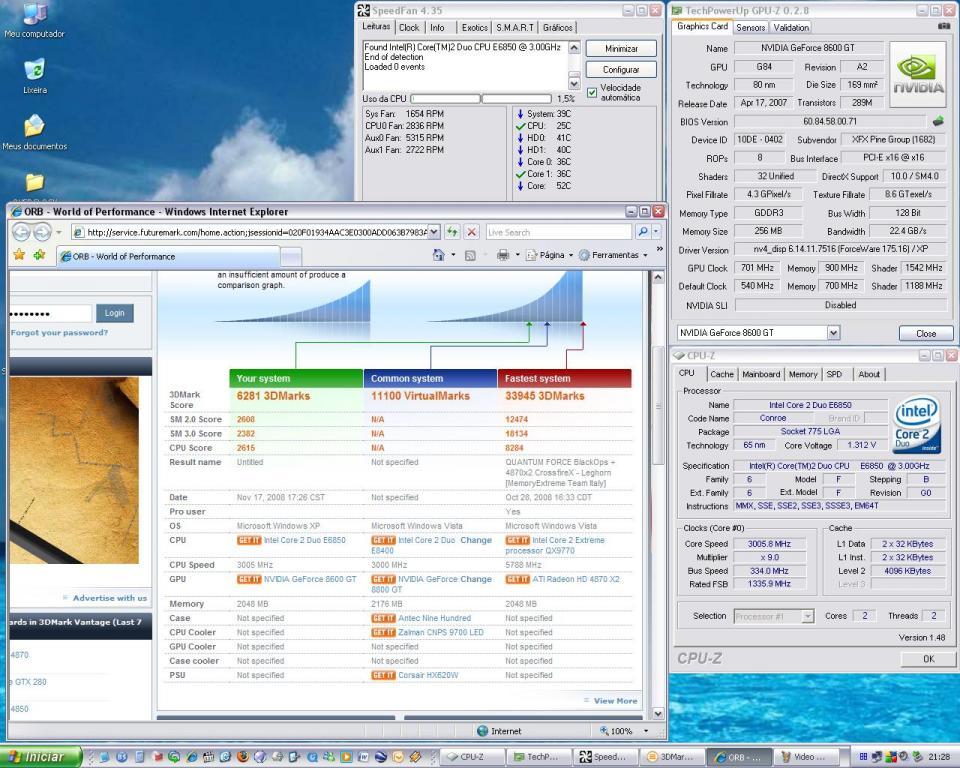Click GET IT badge next to ATI Radeon HD 4870 X2
Screen dimensions: 960x768
click(517, 579)
